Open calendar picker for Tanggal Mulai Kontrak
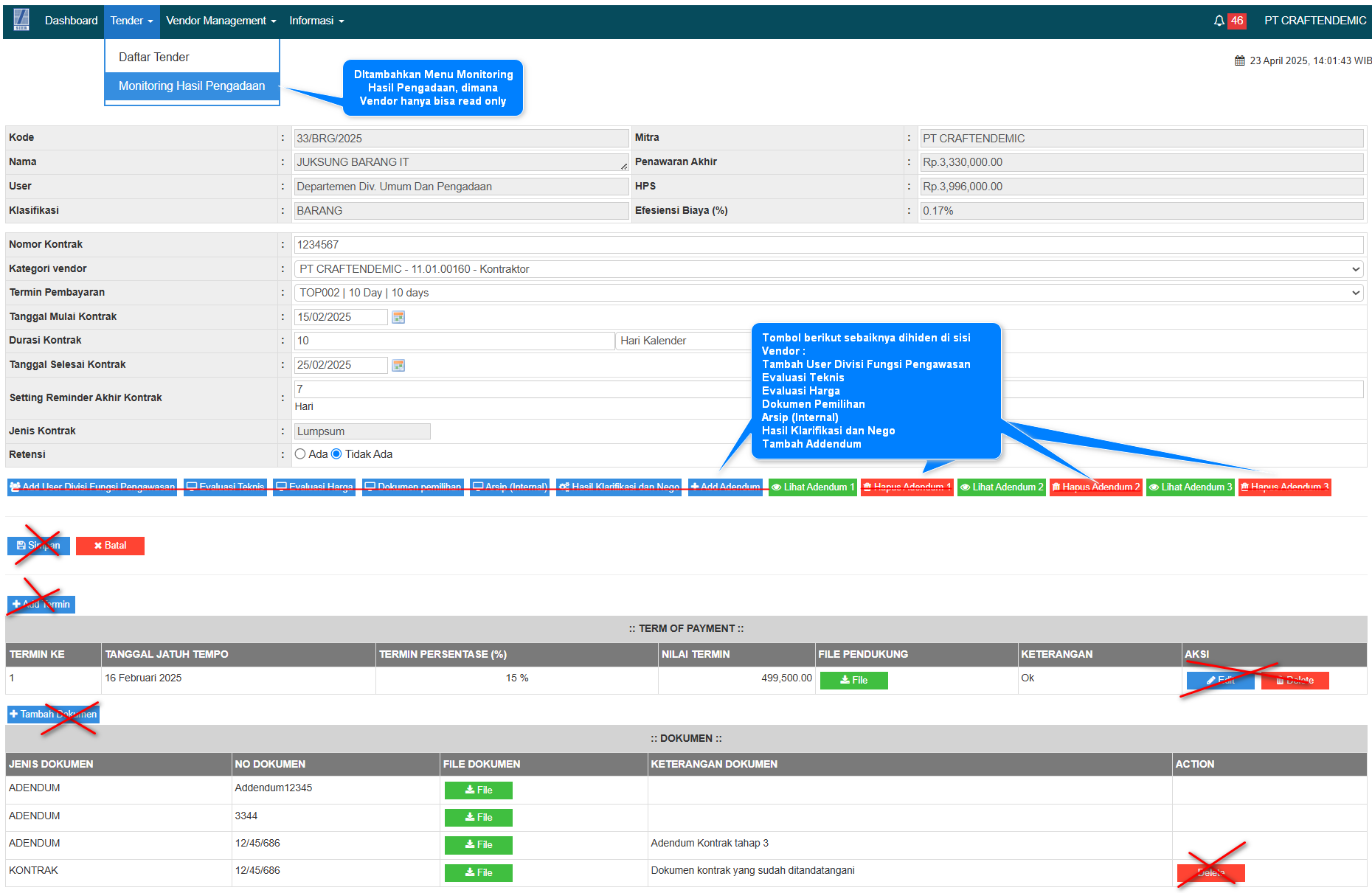The height and width of the screenshot is (893, 1372). 398,317
